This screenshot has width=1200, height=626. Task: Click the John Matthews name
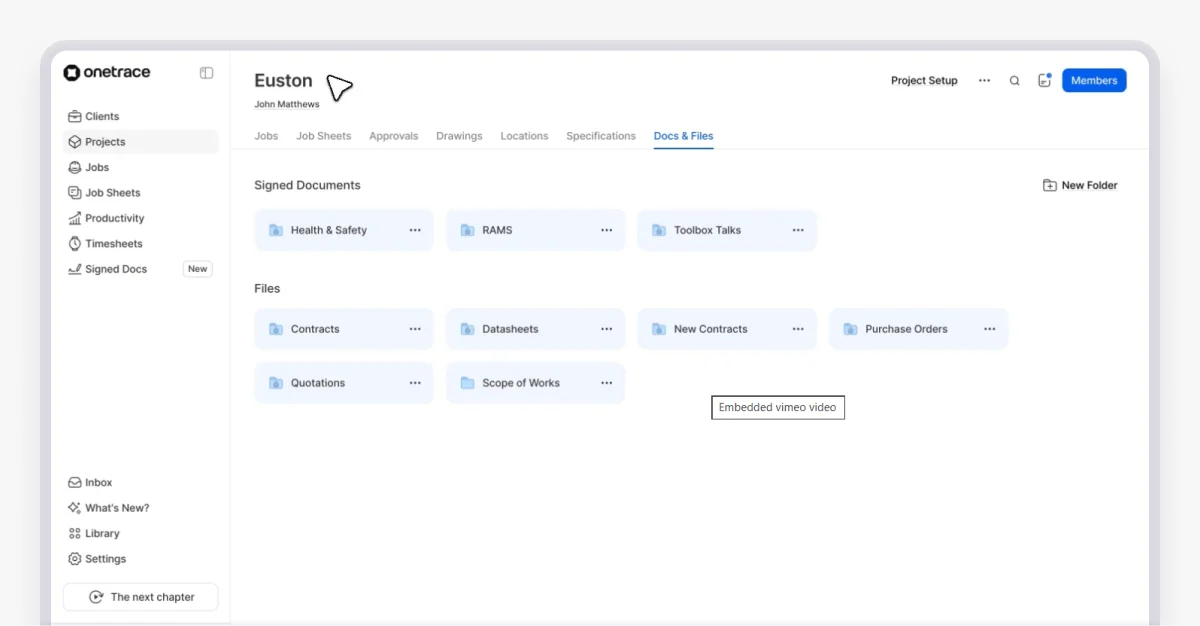click(287, 104)
